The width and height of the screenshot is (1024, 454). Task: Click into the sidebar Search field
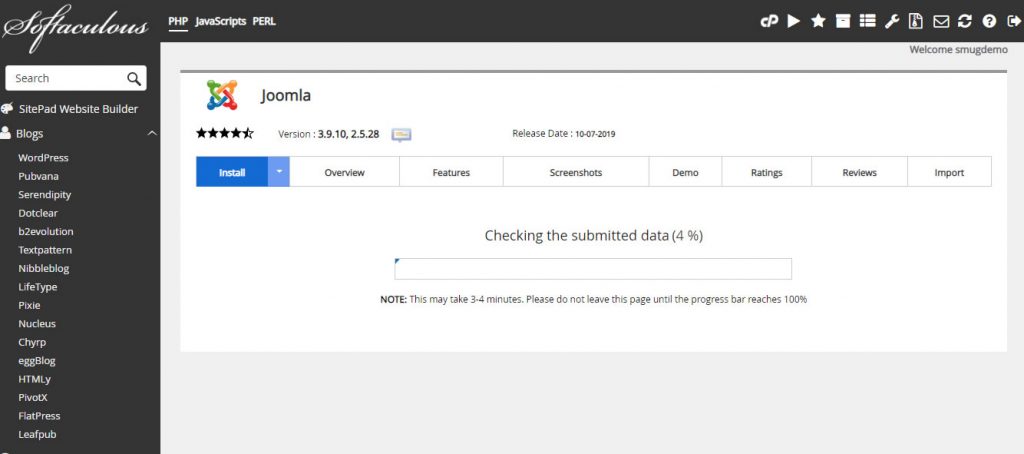pos(66,78)
